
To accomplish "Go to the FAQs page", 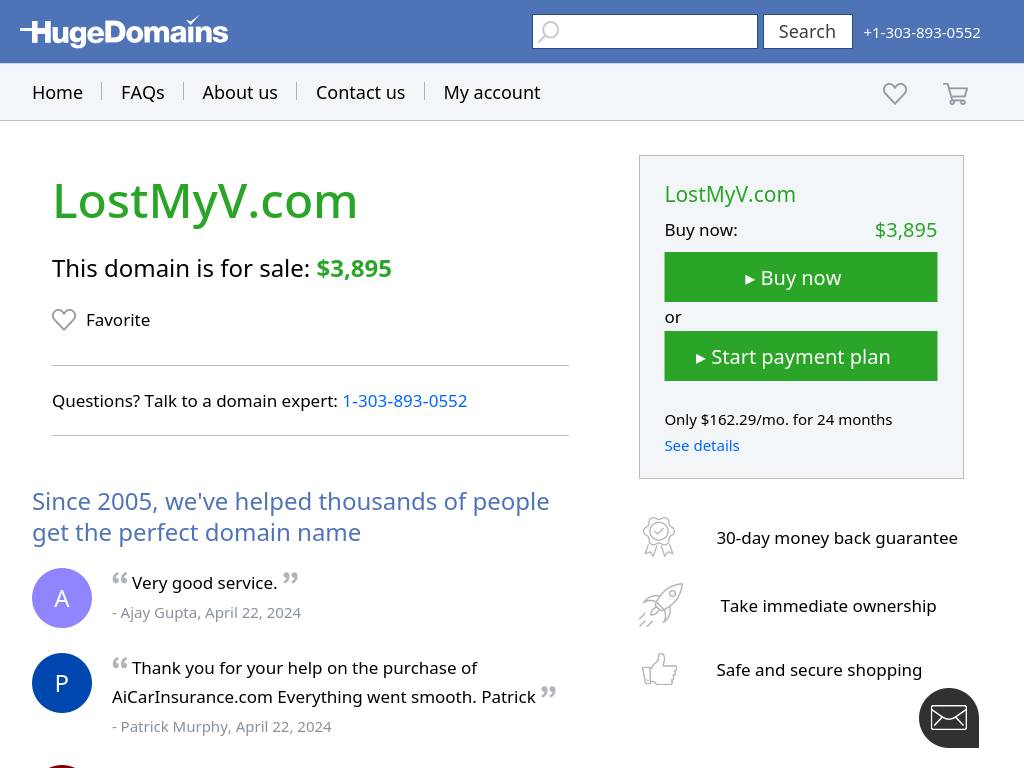I will (x=142, y=92).
